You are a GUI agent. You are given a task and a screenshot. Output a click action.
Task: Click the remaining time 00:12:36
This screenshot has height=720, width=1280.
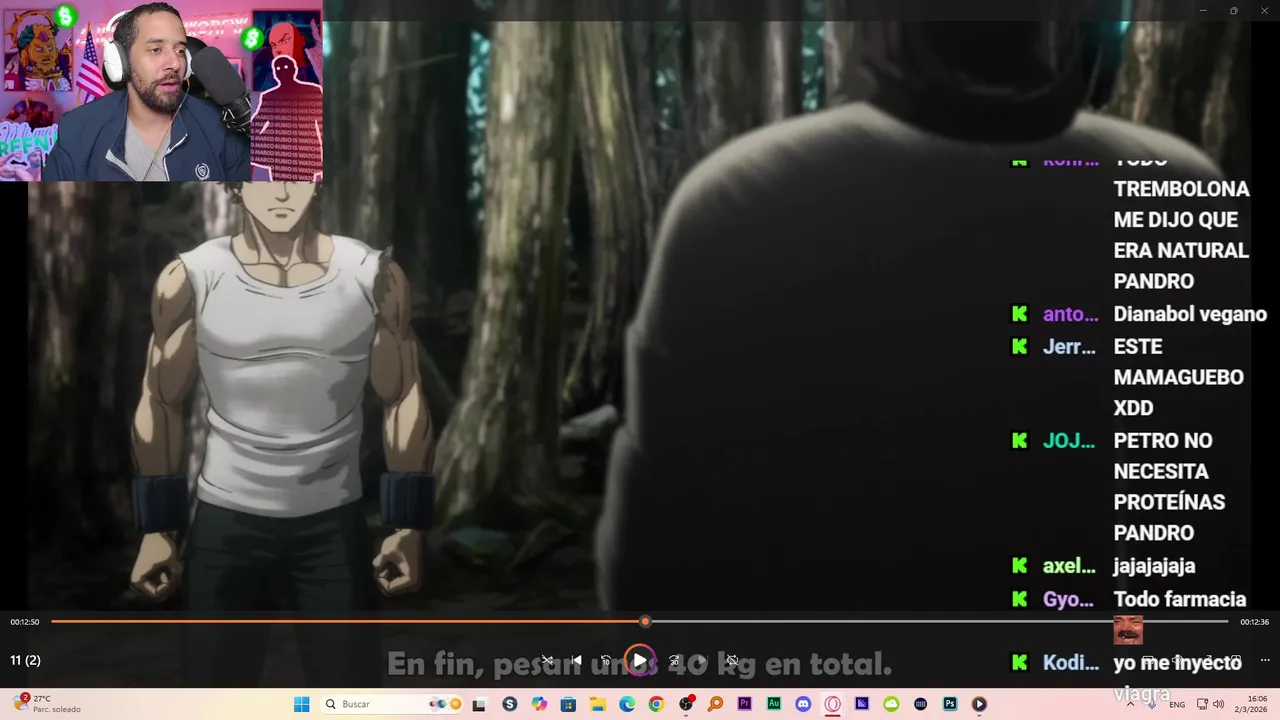click(1254, 622)
